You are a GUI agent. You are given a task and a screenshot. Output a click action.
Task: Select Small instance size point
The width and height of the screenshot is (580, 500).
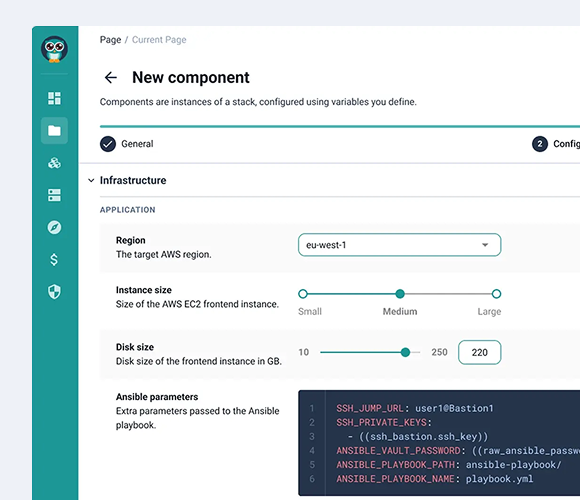click(x=303, y=294)
